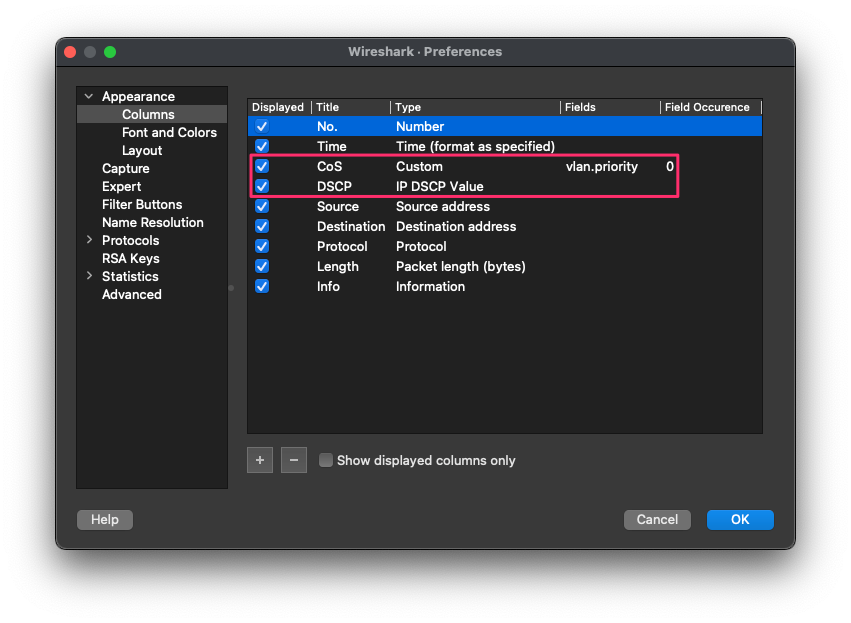The width and height of the screenshot is (851, 623).
Task: Select the 'Source address' type cell
Action: point(443,206)
